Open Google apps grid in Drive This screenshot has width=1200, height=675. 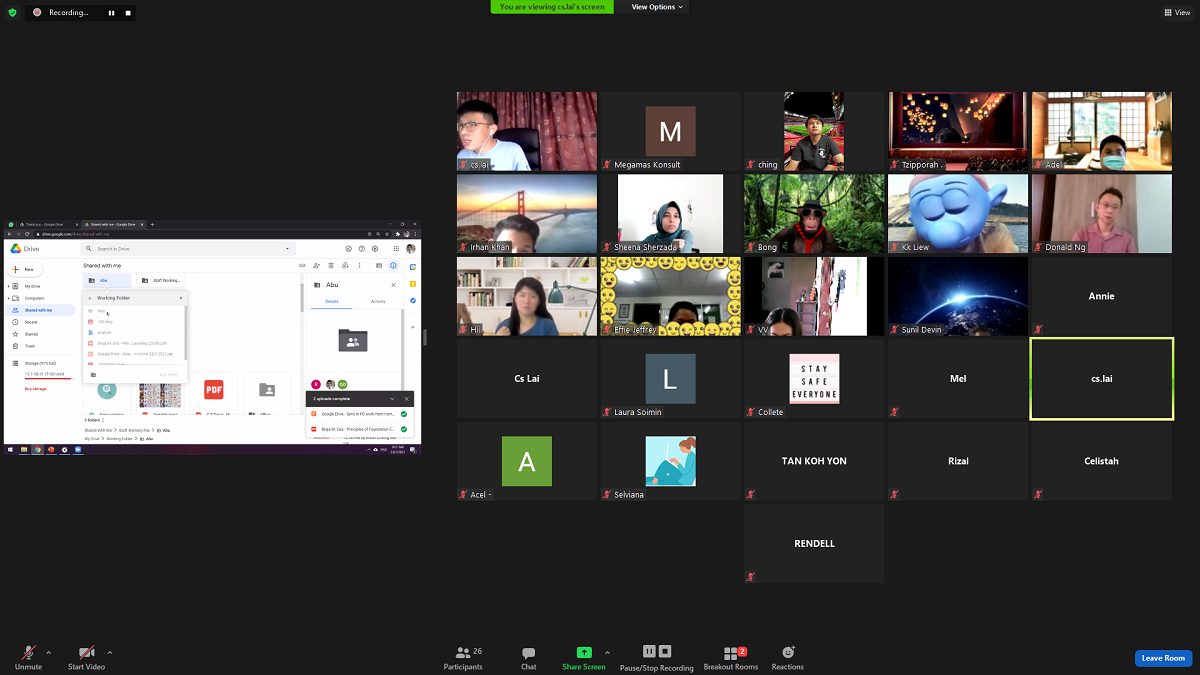(396, 249)
